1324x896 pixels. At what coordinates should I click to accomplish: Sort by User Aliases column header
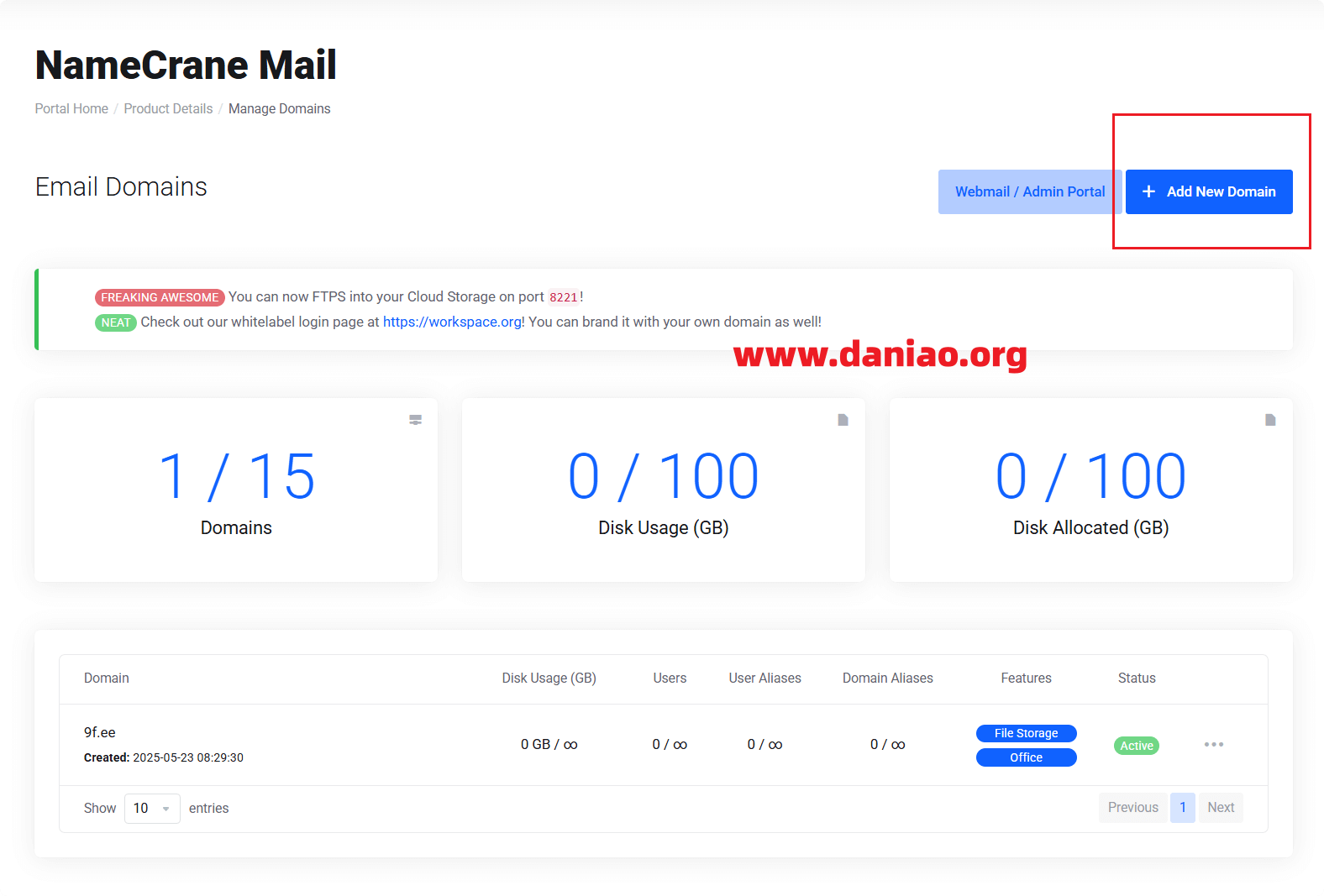764,678
